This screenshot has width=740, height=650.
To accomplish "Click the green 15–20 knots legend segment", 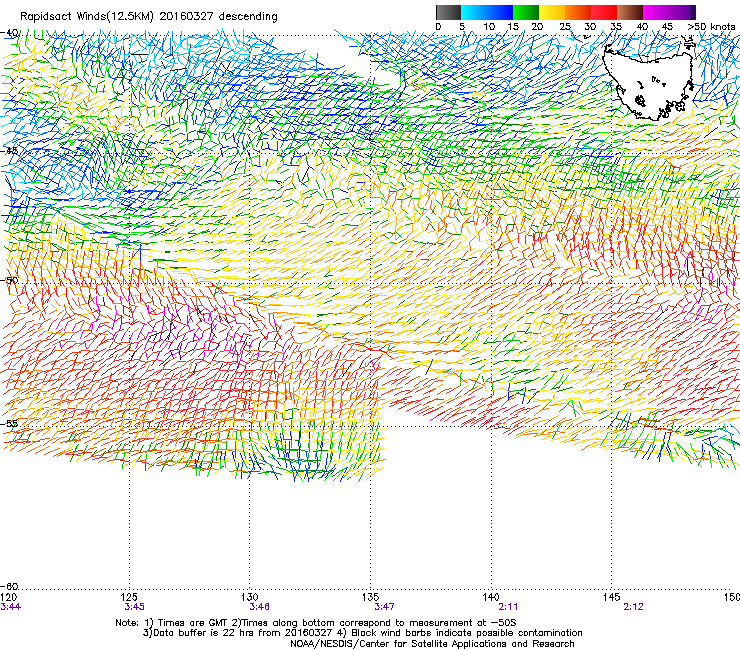I will coord(526,12).
